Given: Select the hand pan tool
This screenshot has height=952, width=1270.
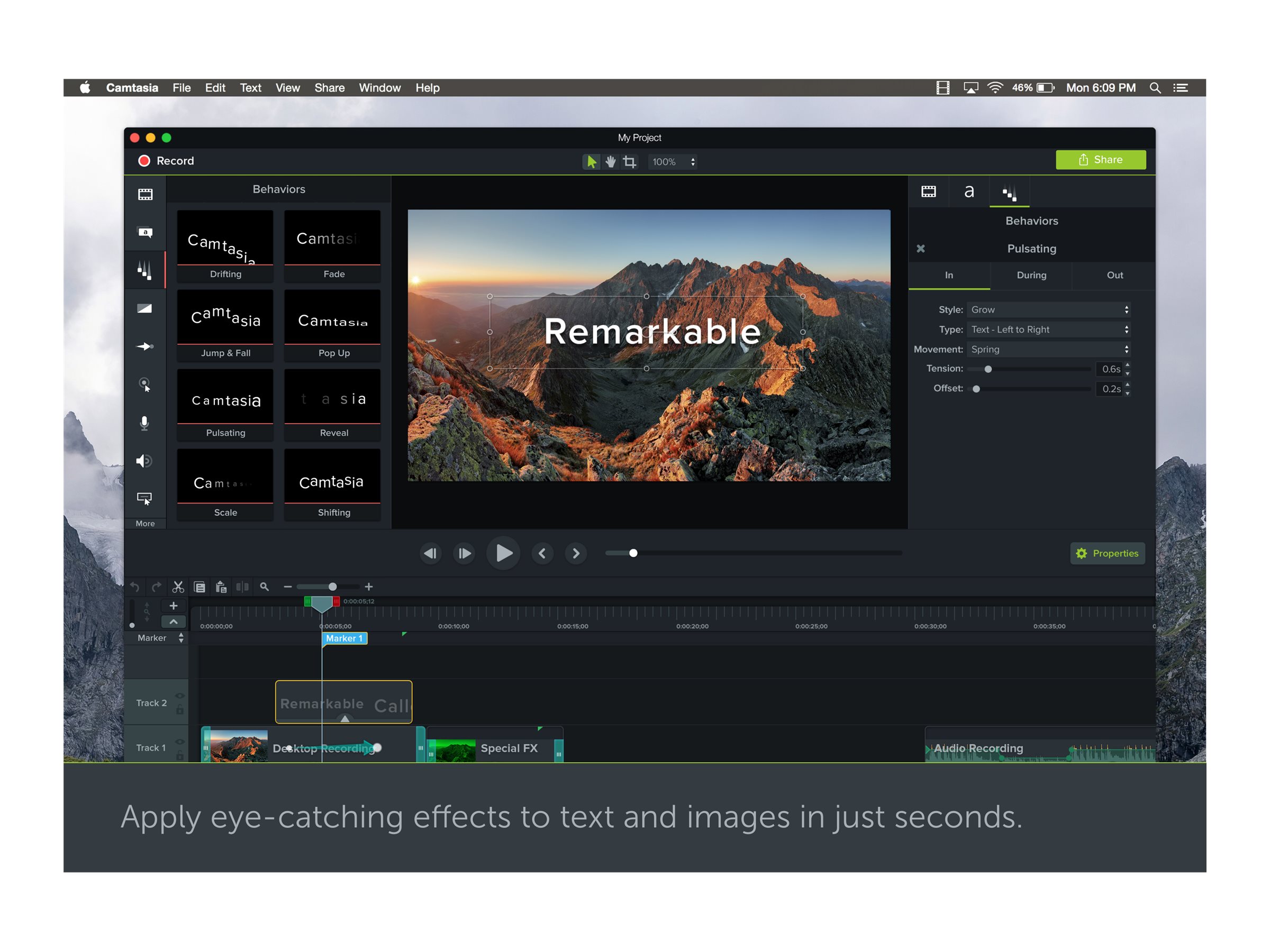Looking at the screenshot, I should (x=611, y=162).
